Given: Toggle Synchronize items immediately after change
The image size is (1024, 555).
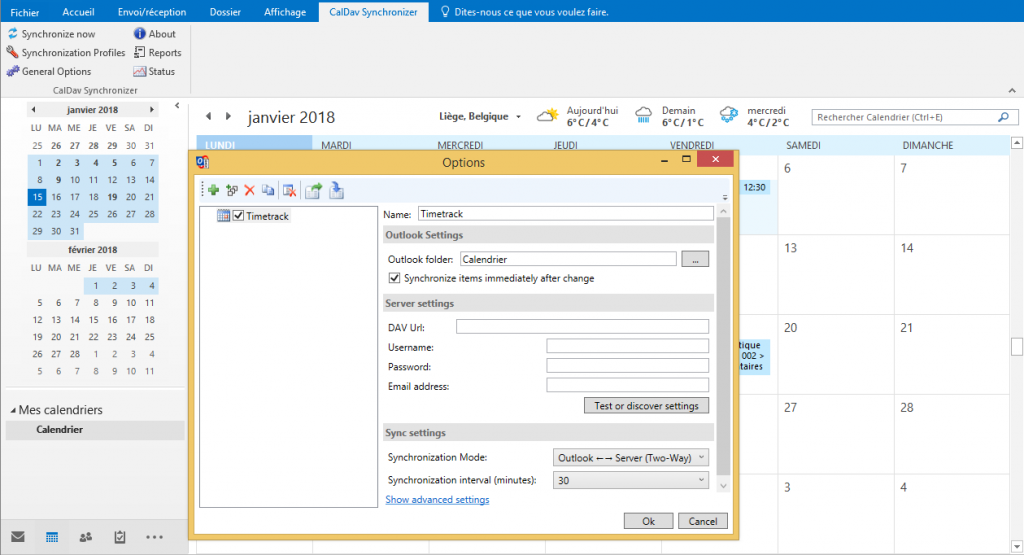Looking at the screenshot, I should 394,278.
